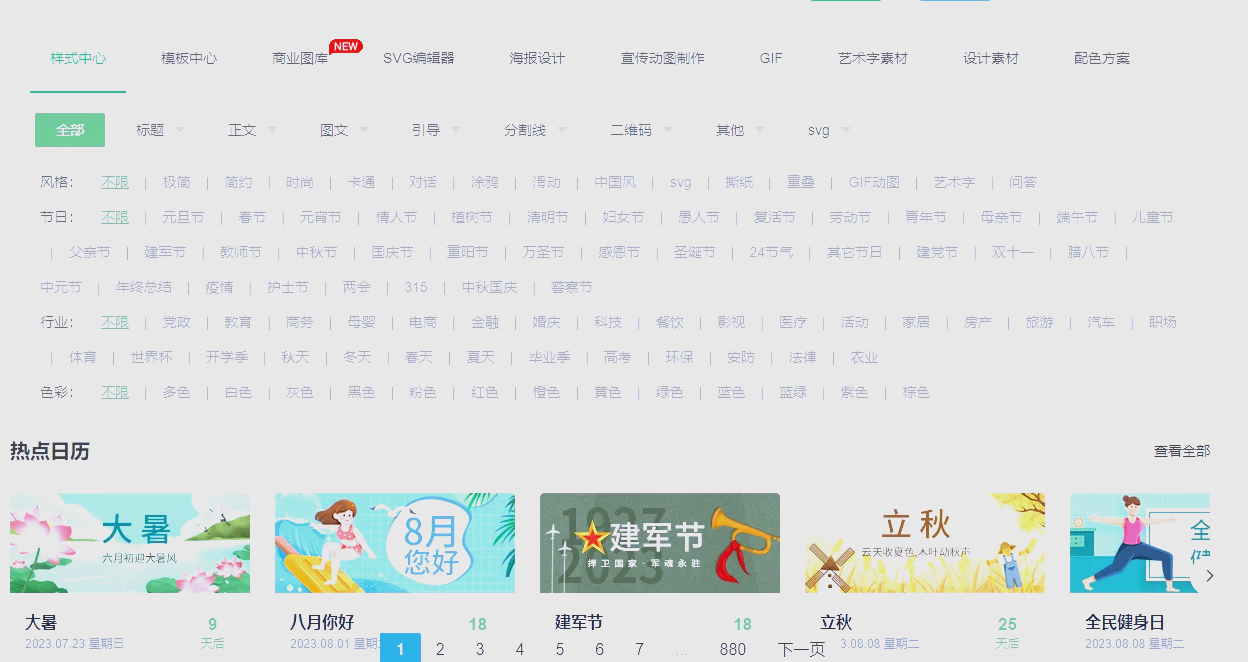The image size is (1248, 662).
Task: Go to page 7
Action: (x=640, y=649)
